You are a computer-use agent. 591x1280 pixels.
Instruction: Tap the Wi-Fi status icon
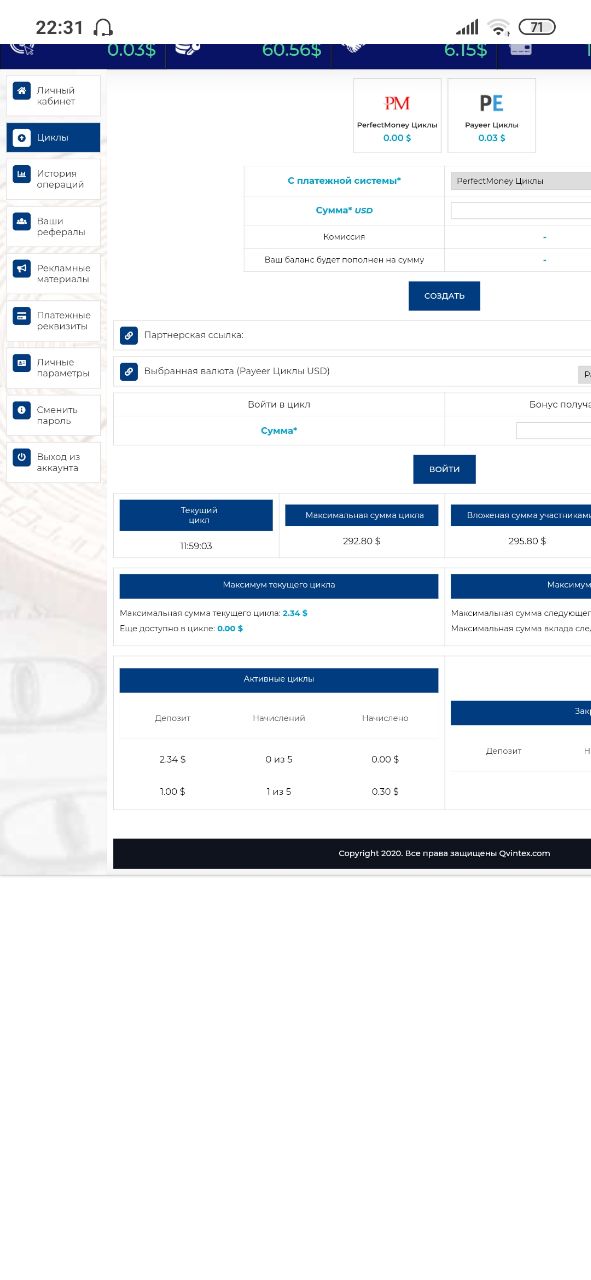coord(500,27)
